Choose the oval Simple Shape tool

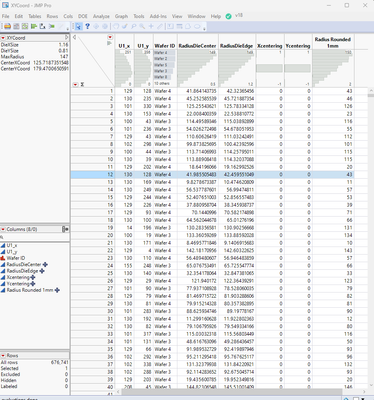(197, 26)
